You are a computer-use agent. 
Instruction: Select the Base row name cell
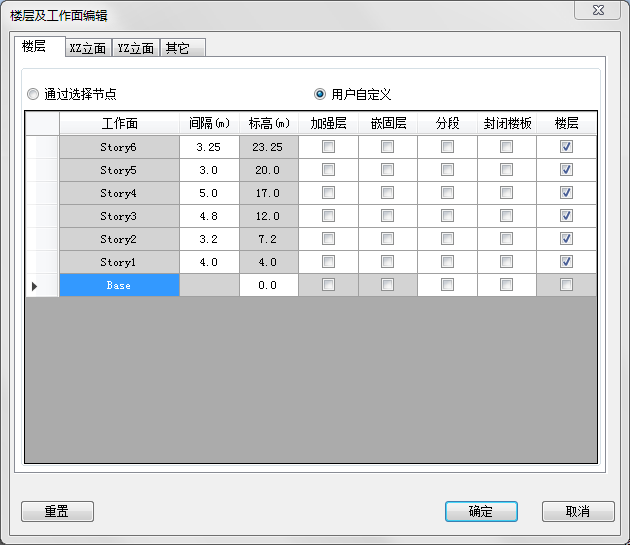click(119, 285)
